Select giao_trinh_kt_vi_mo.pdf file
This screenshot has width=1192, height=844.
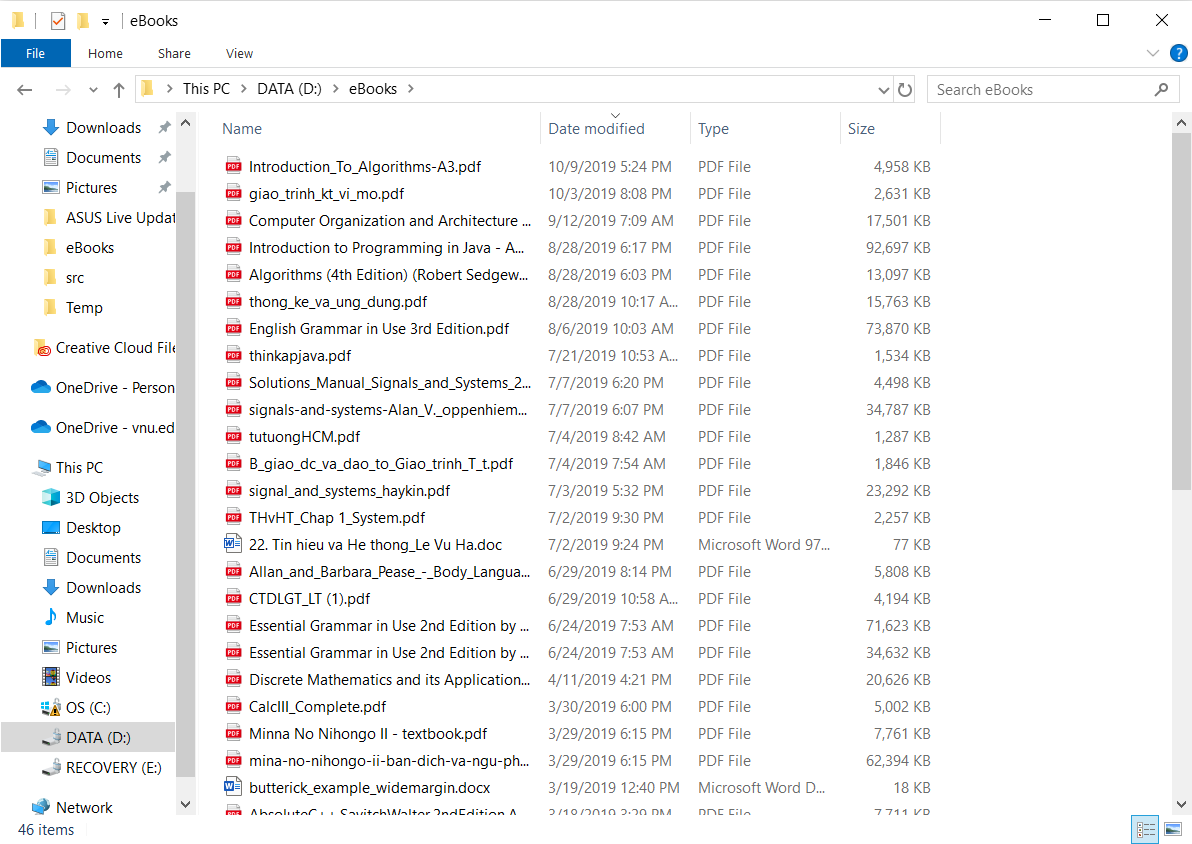pyautogui.click(x=326, y=194)
